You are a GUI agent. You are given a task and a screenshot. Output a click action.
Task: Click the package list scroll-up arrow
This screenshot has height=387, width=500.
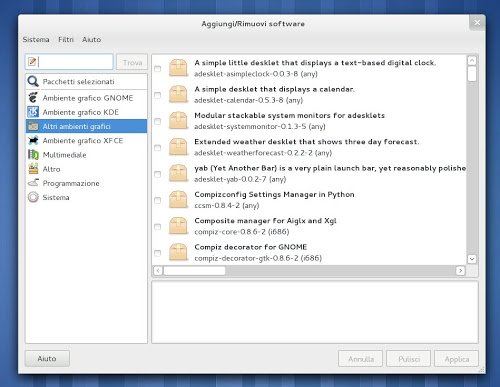tap(472, 61)
